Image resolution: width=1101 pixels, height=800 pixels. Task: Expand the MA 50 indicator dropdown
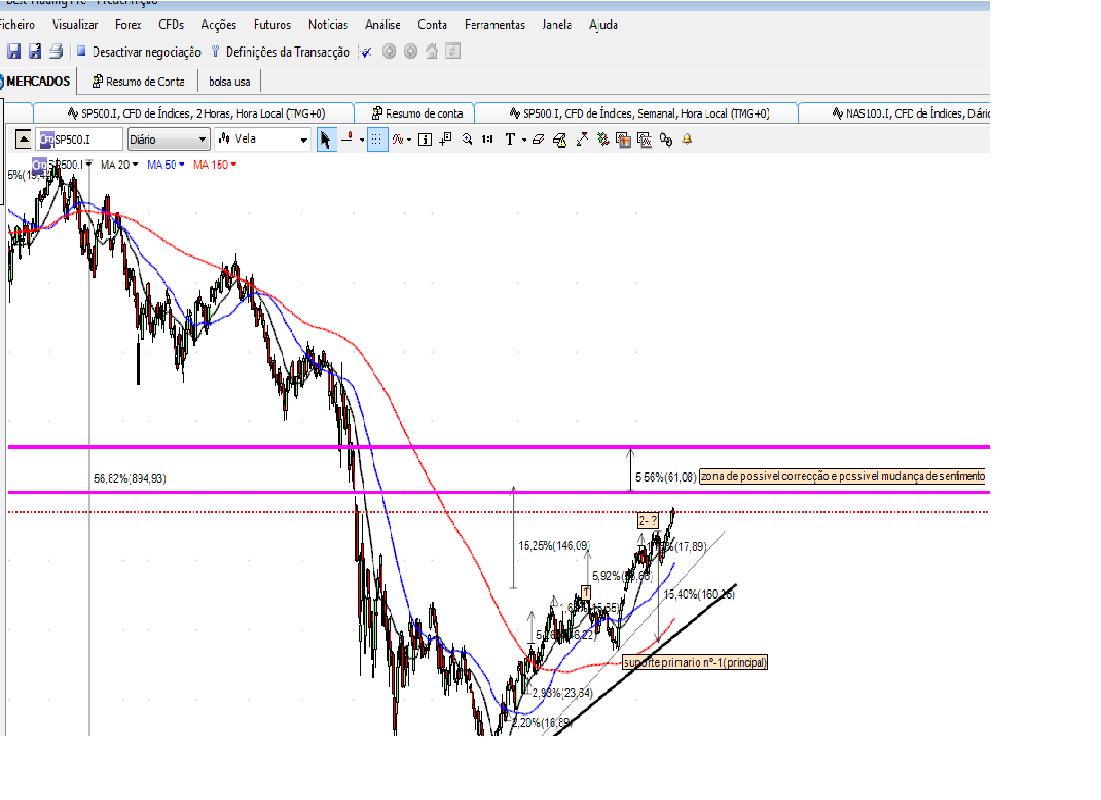[182, 165]
